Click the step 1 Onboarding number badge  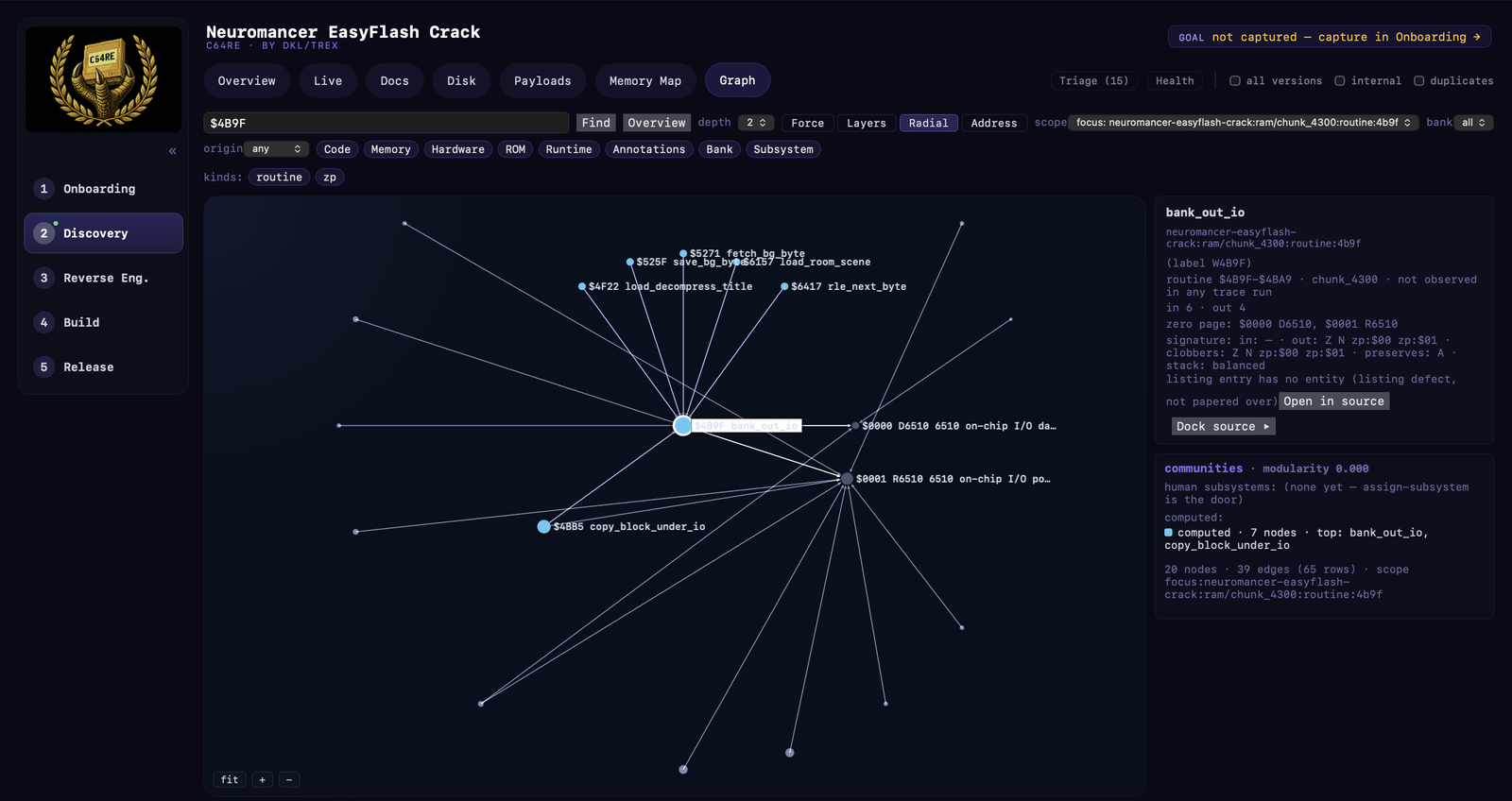tap(43, 189)
